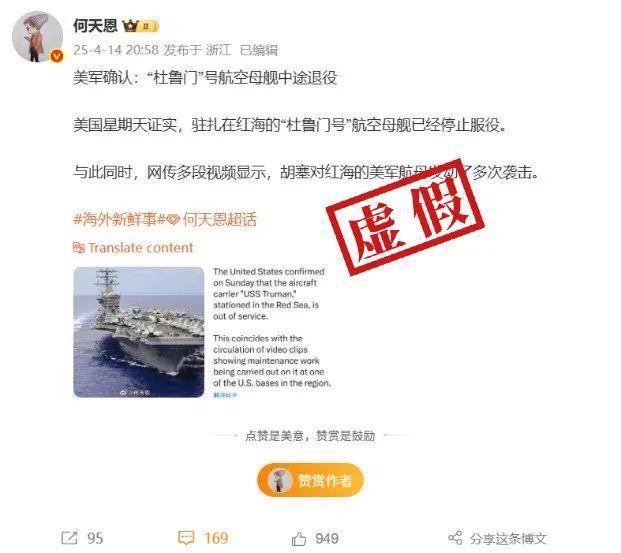Open the 何天恩超话 super topic link
Viewport: 621px width, 553px height.
219,219
